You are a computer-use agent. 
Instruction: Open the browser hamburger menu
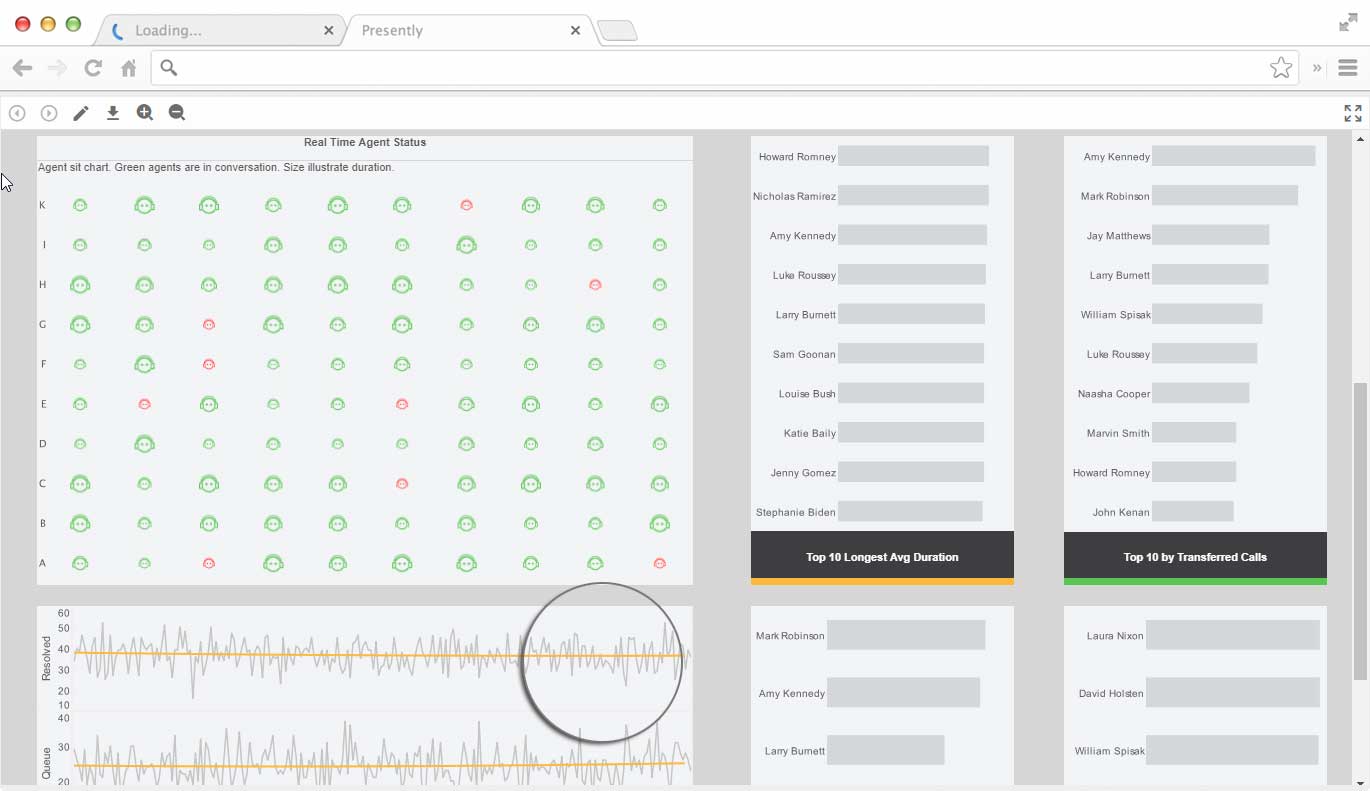tap(1347, 68)
